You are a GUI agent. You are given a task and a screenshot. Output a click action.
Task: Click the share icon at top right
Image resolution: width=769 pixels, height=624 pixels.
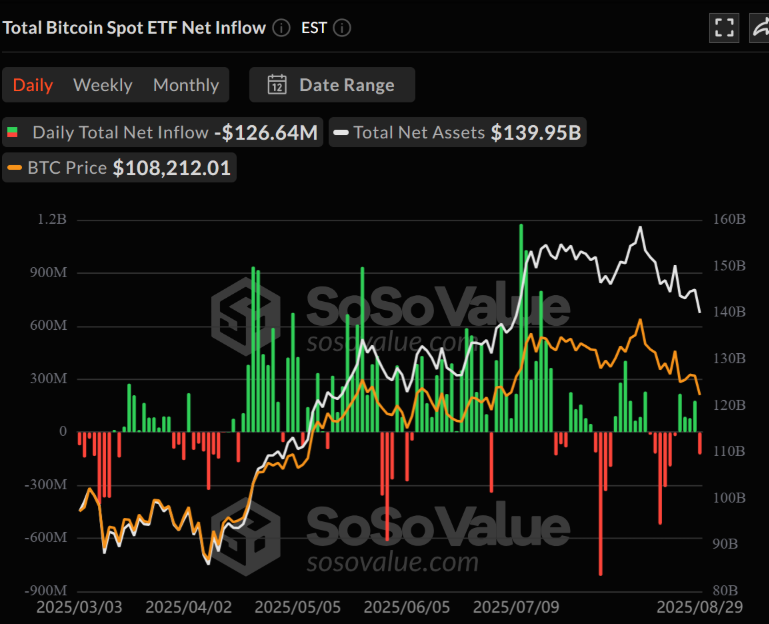click(759, 28)
